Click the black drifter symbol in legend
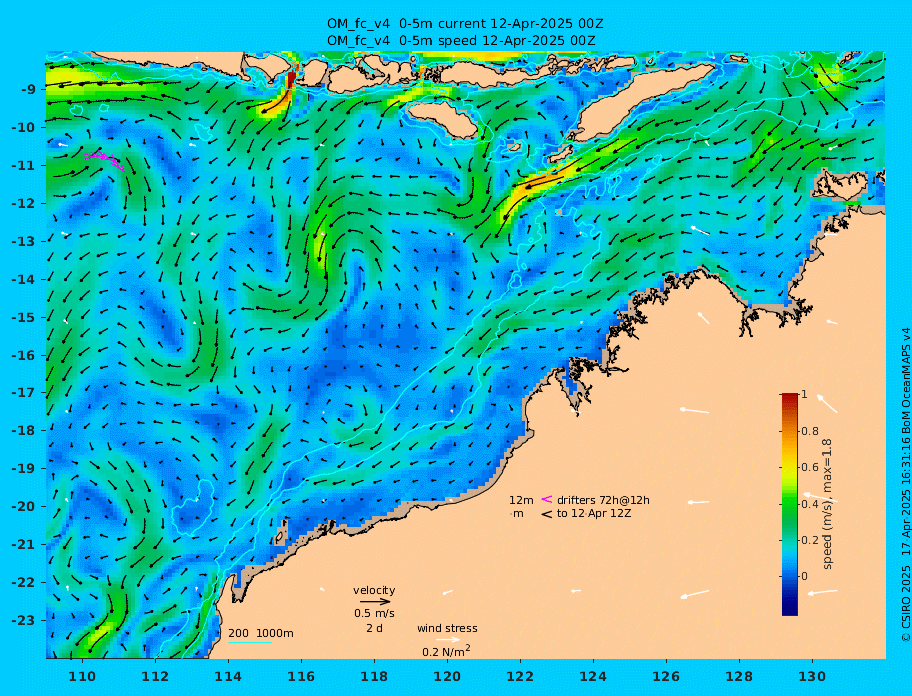The height and width of the screenshot is (696, 912). pos(547,514)
